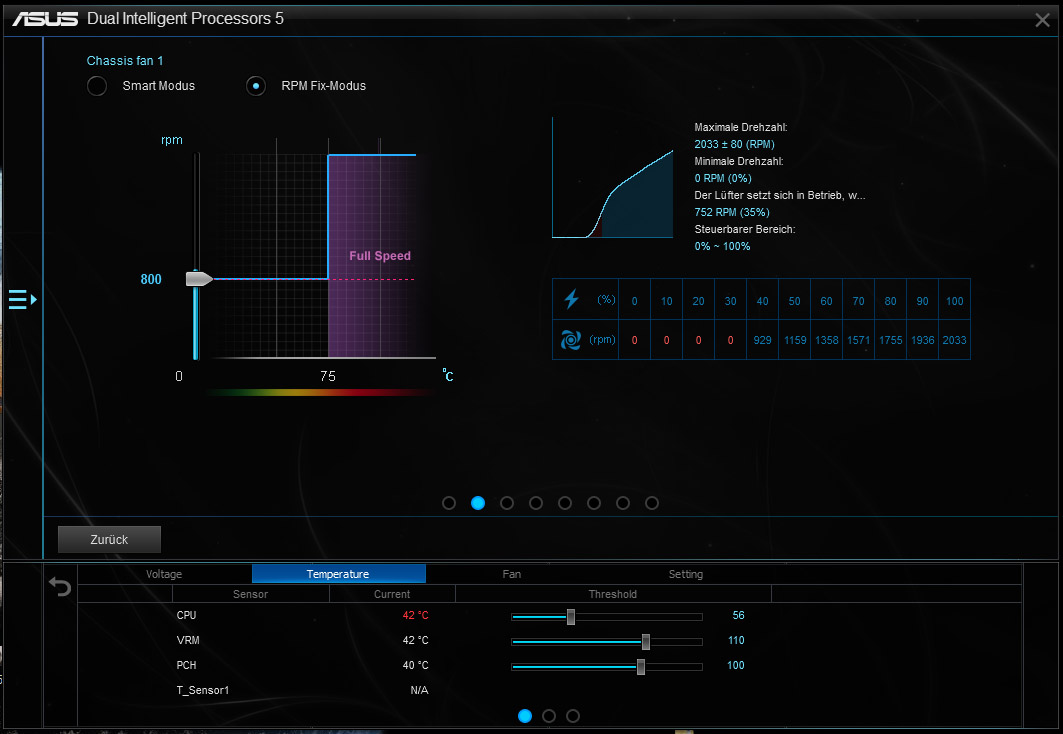Select third monitor page dot at bottom
Viewport: 1063px width, 734px height.
(573, 716)
